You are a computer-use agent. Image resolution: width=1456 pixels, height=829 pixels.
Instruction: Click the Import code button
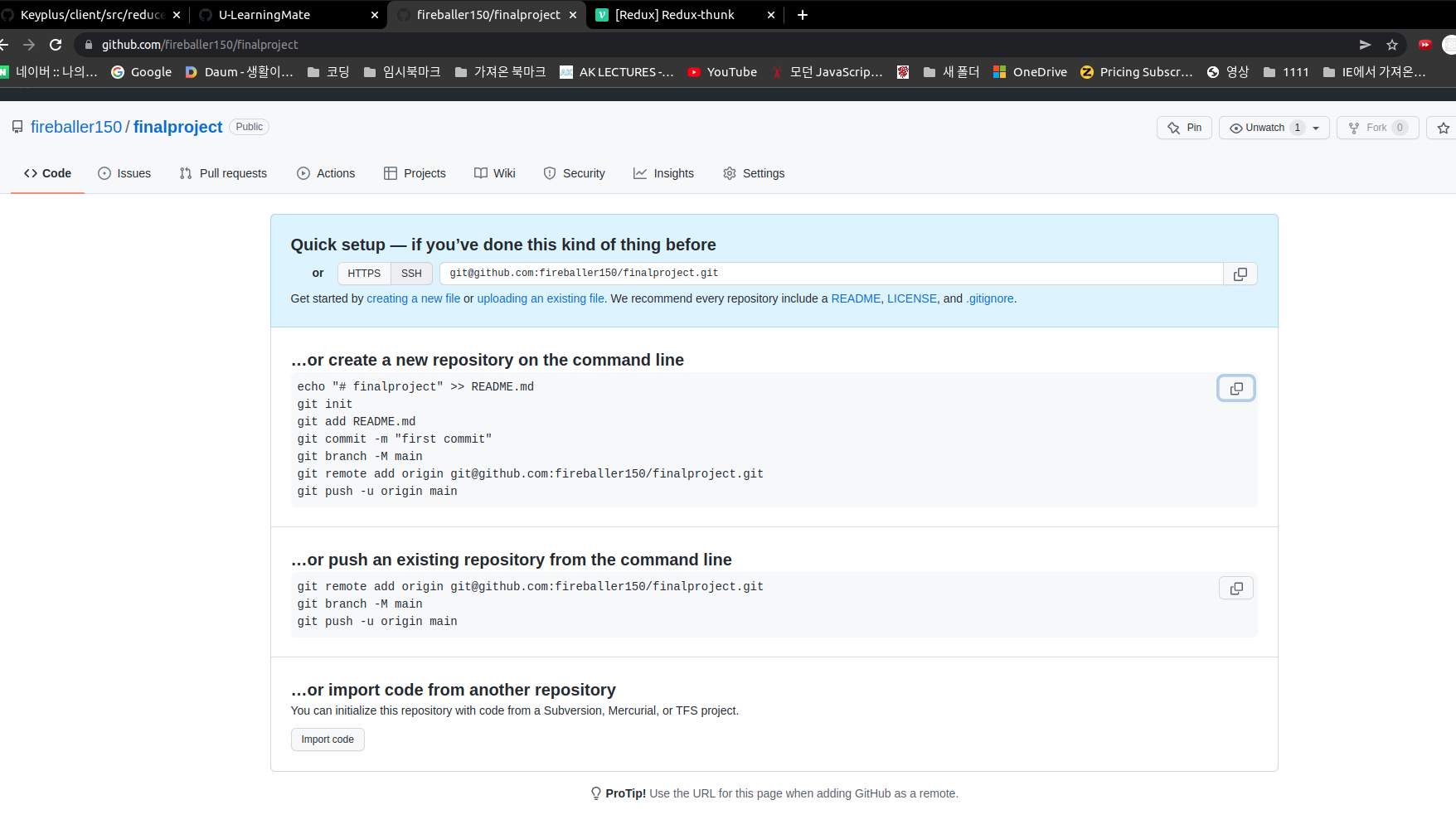pos(328,739)
